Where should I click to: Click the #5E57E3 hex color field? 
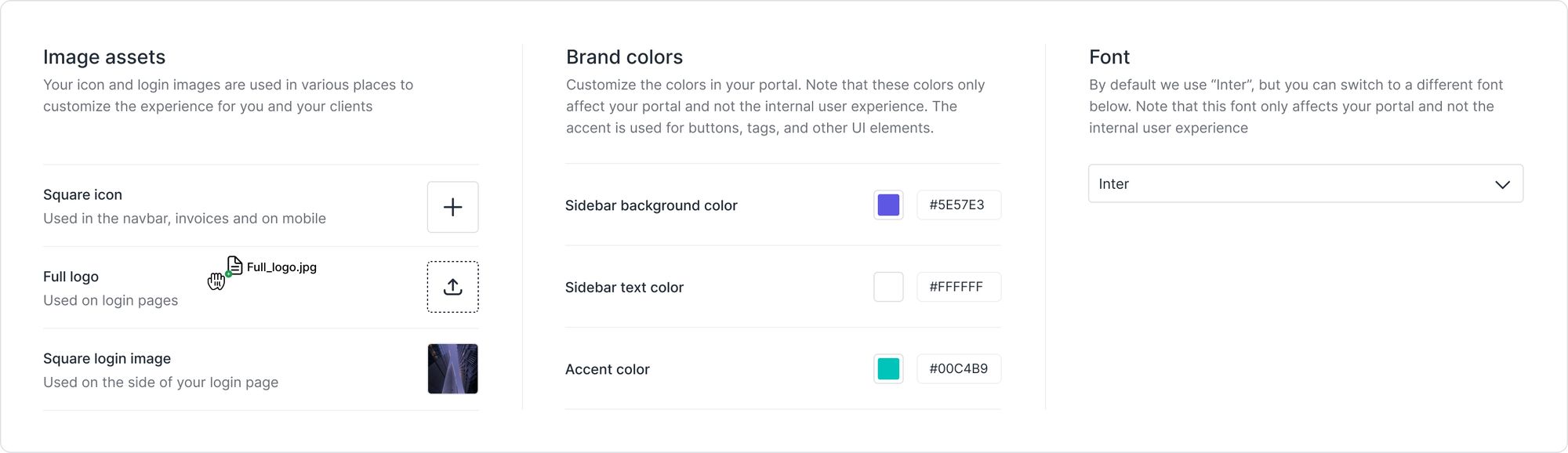pos(957,205)
